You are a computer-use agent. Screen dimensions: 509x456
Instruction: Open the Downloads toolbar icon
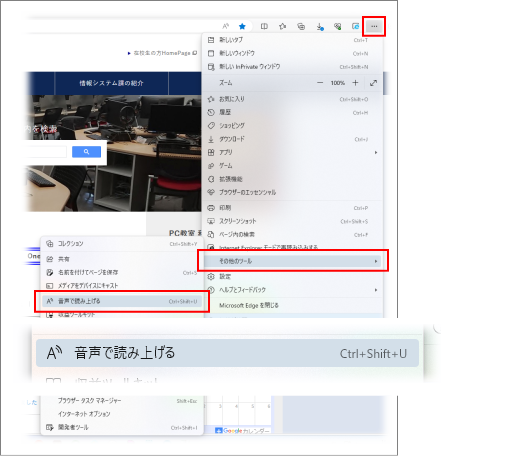(x=320, y=26)
